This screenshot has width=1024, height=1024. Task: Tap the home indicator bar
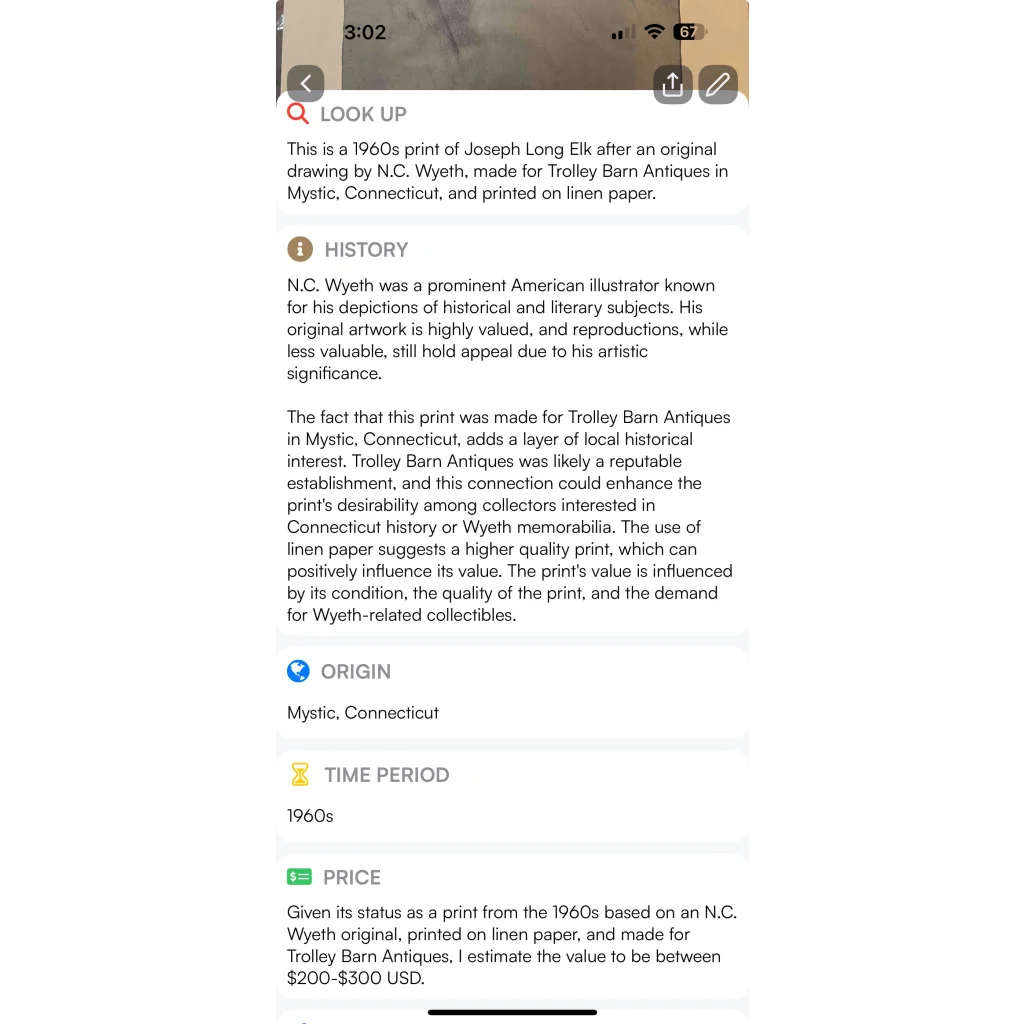click(512, 1012)
